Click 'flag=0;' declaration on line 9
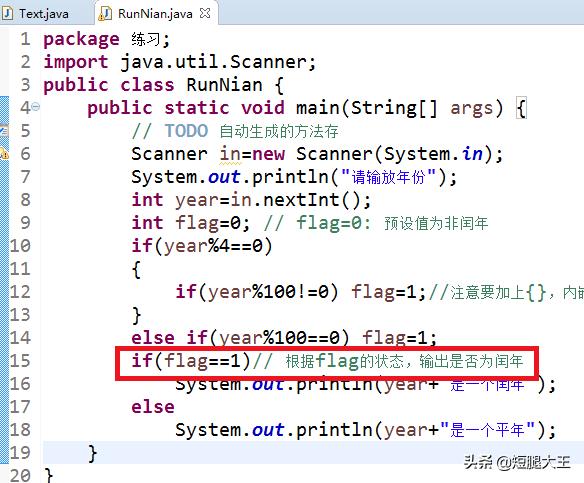 coord(213,223)
